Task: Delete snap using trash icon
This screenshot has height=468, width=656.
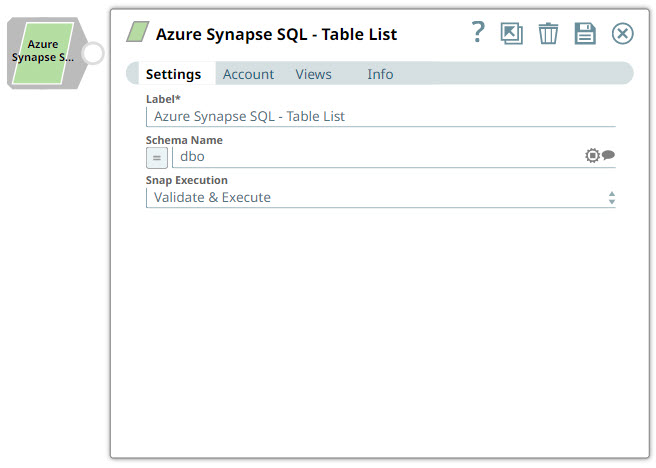Action: [x=548, y=33]
